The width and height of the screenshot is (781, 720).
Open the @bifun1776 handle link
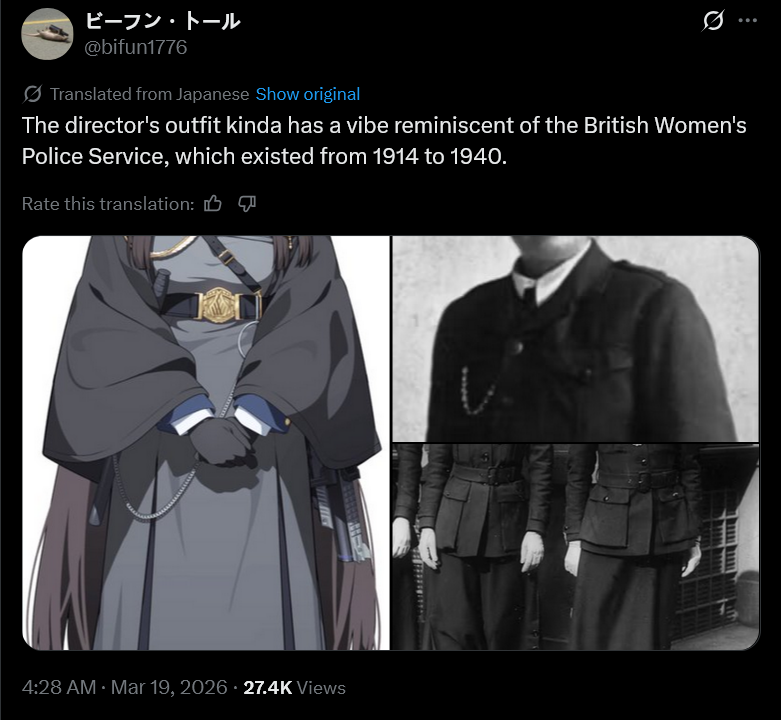(135, 47)
